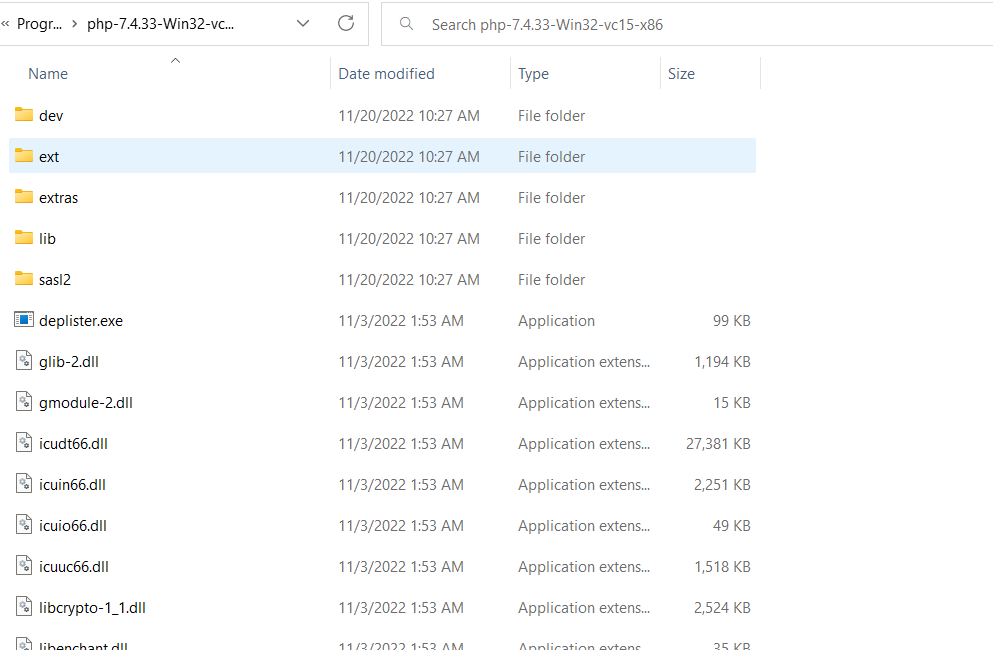Screen dimensions: 993x657
Task: Click the gmodule-2.dll file icon
Action: (x=24, y=402)
